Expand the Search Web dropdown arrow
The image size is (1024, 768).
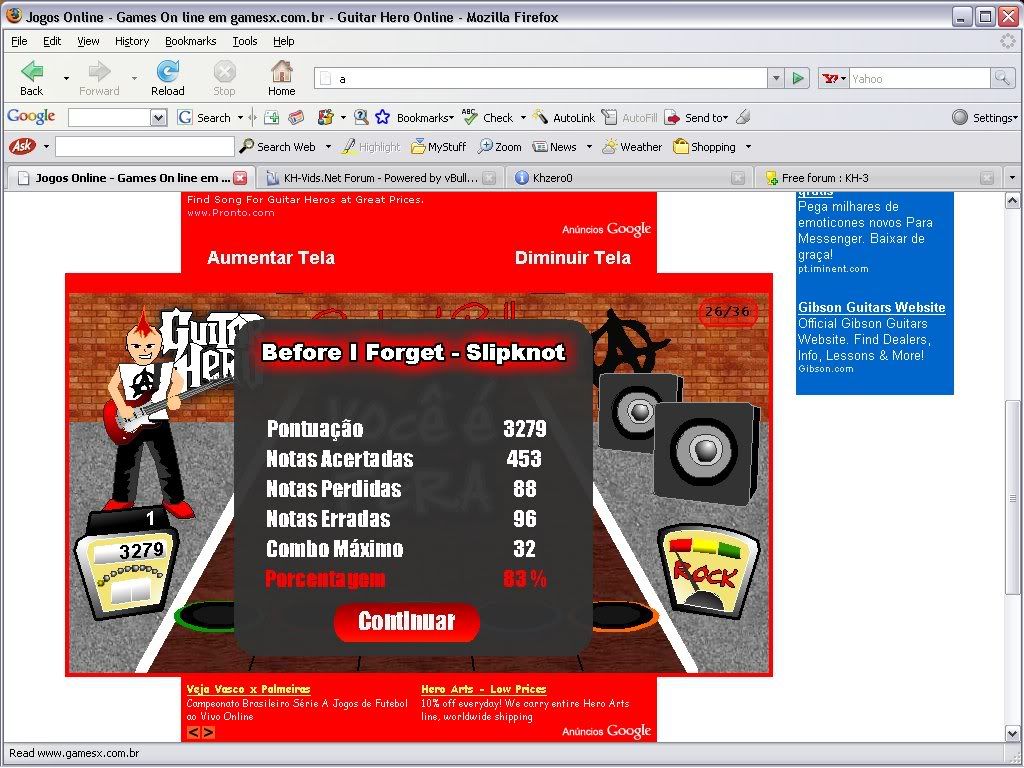coord(328,147)
